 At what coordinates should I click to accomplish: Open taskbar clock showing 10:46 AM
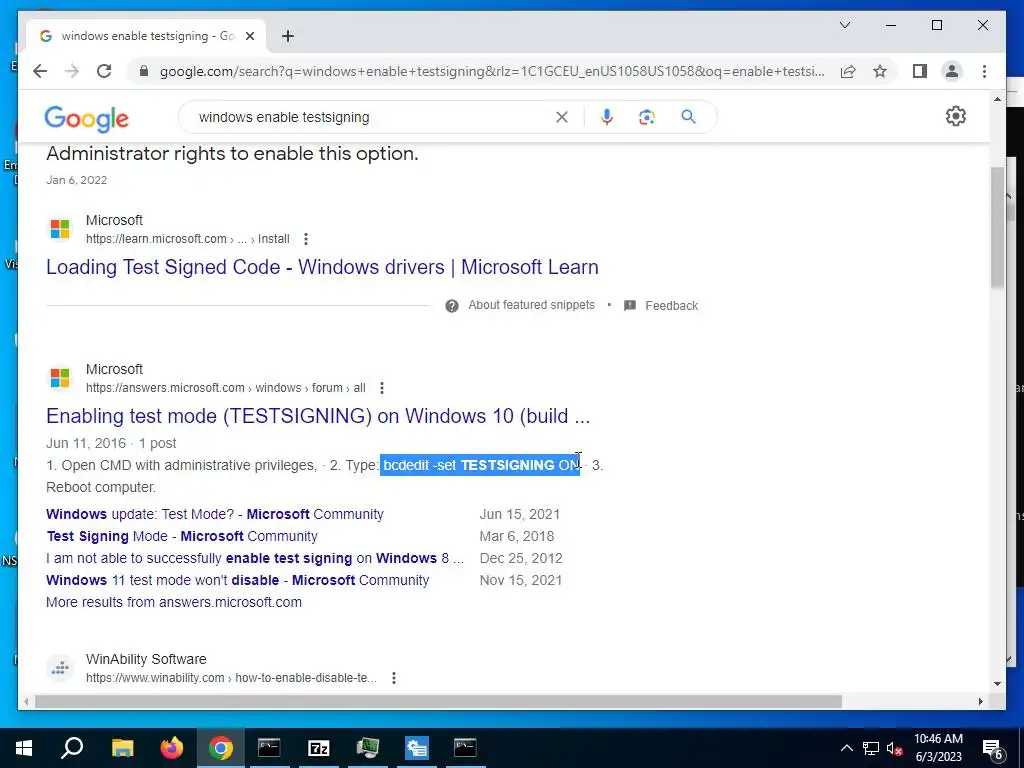pyautogui.click(x=938, y=748)
